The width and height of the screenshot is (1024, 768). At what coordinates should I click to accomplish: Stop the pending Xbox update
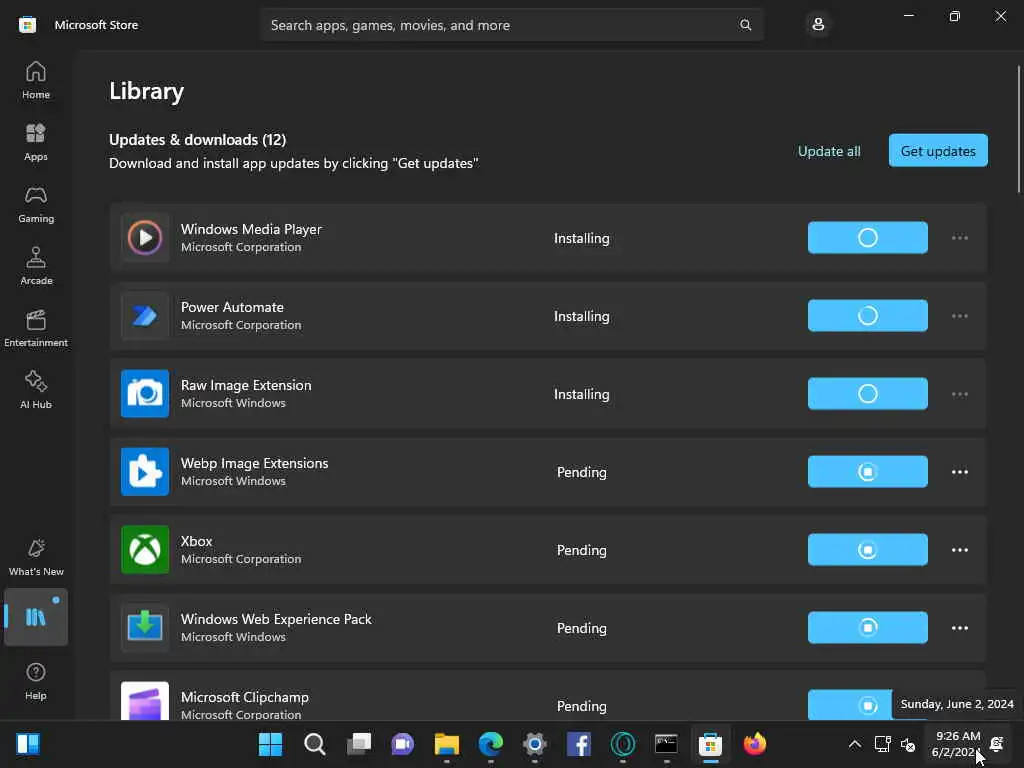(867, 550)
